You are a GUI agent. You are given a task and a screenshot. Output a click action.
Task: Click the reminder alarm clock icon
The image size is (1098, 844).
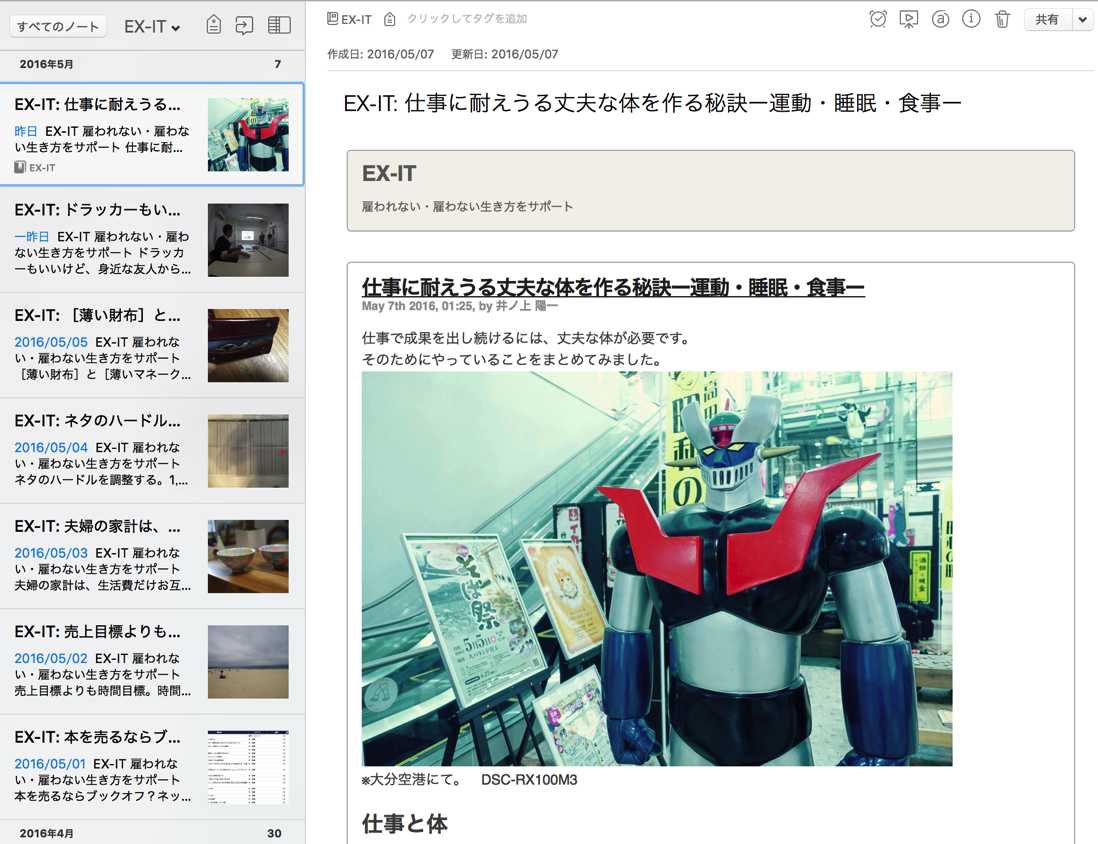(x=878, y=19)
